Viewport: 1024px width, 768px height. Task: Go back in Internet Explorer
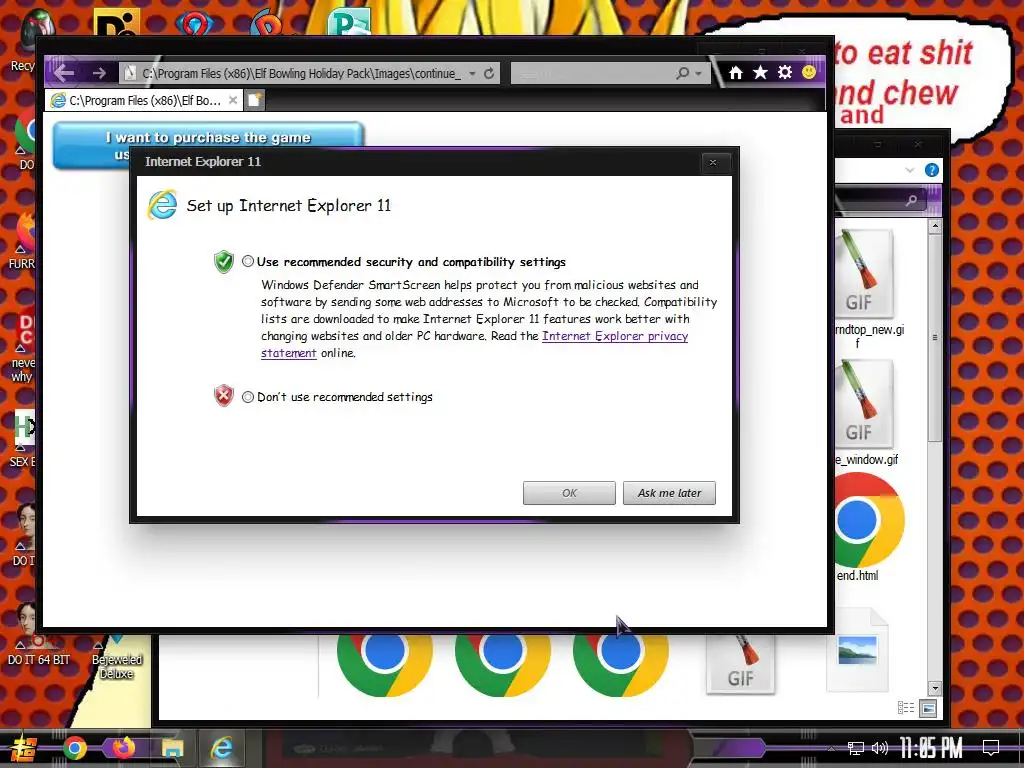pos(64,72)
